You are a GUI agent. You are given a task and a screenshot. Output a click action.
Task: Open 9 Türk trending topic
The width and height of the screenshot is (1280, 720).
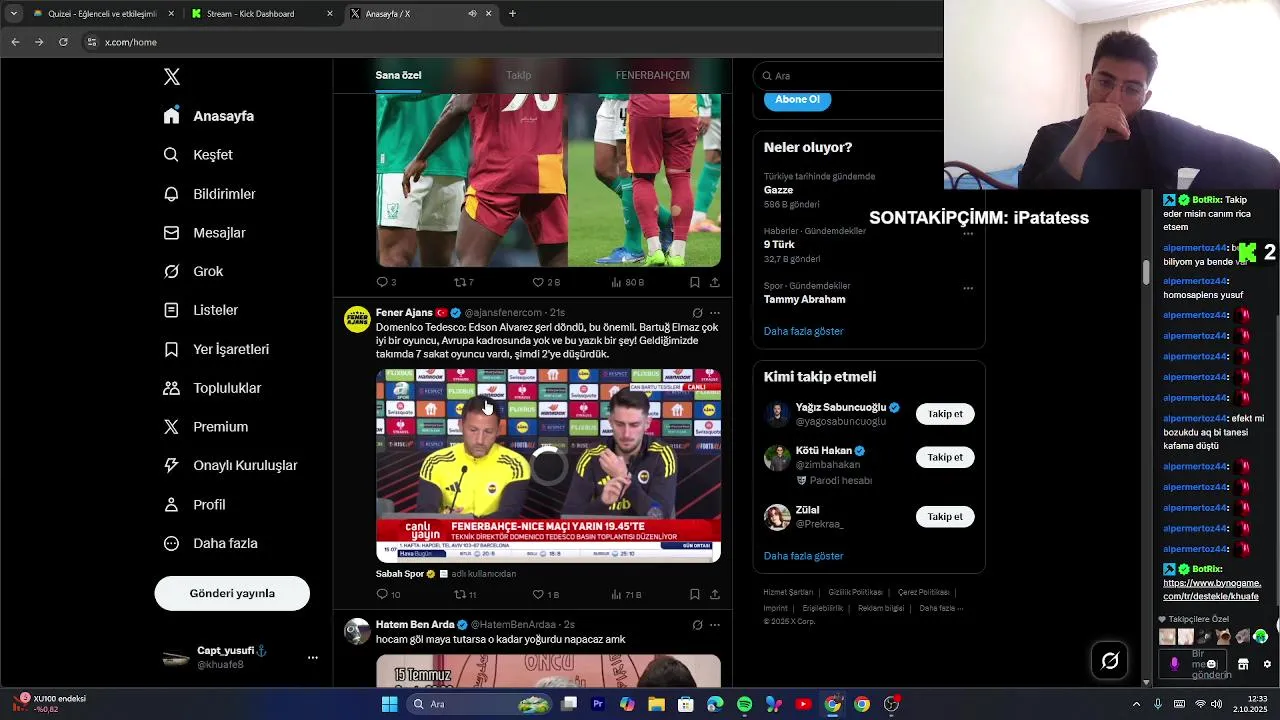779,244
